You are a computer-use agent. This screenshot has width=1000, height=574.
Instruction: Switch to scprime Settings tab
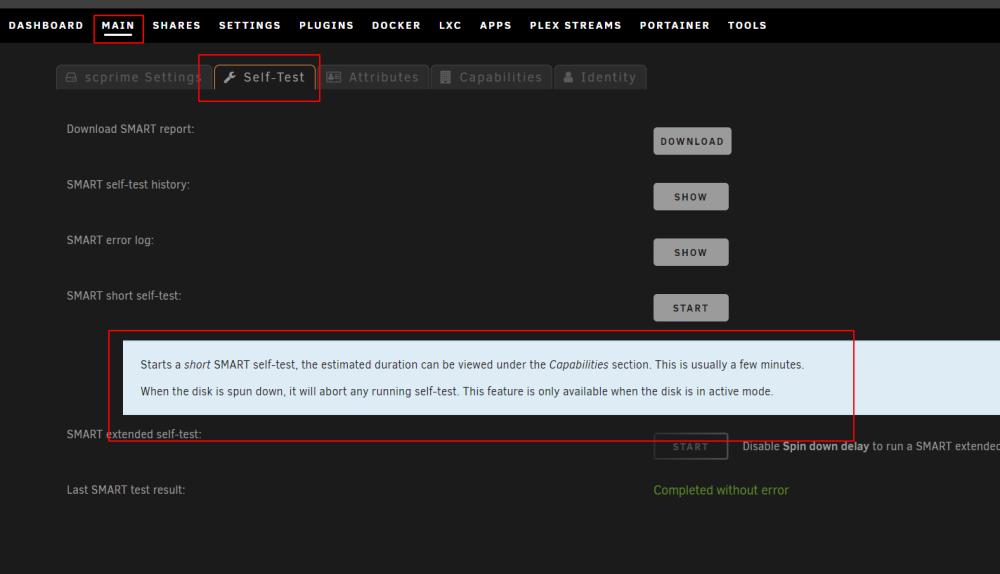click(x=134, y=77)
